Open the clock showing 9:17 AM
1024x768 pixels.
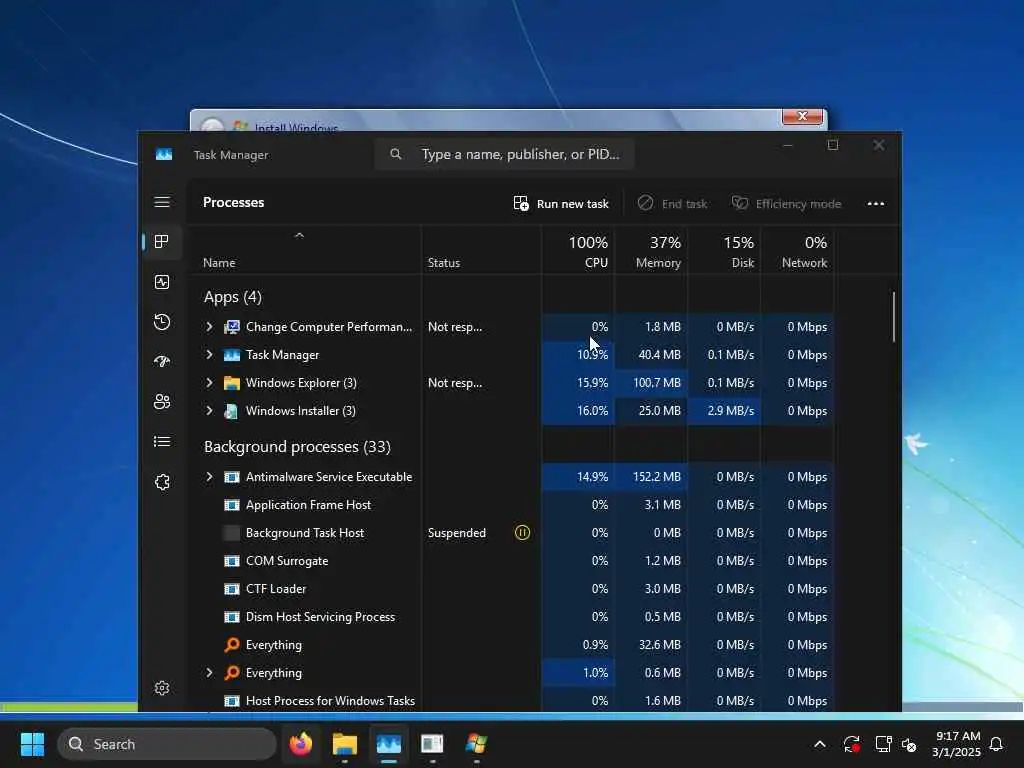point(957,744)
